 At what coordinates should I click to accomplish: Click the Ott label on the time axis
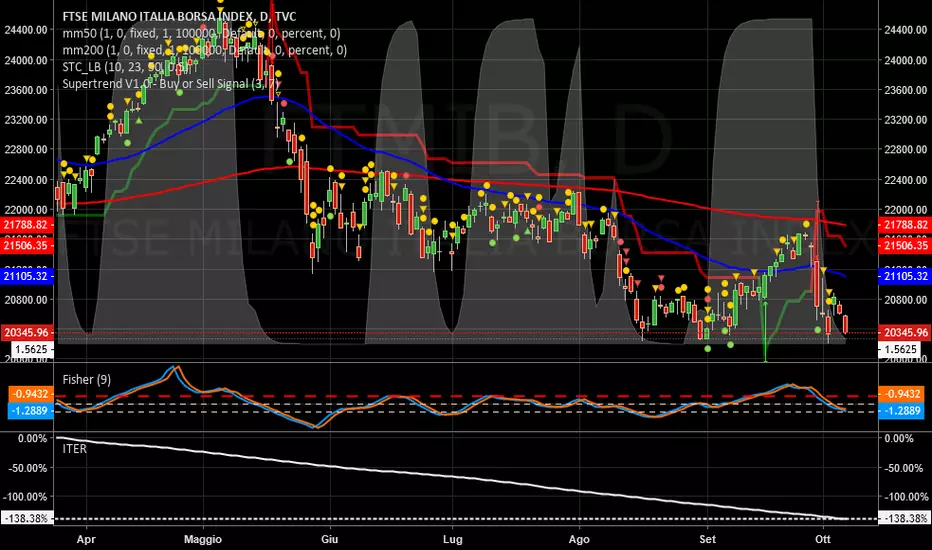point(822,536)
